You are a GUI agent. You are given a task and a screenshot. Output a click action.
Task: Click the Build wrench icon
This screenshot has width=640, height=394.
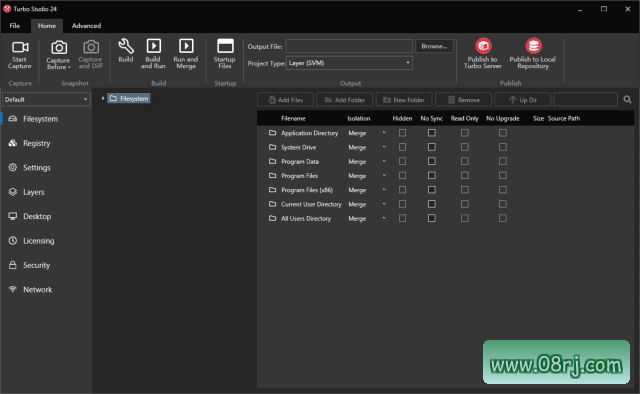click(126, 46)
